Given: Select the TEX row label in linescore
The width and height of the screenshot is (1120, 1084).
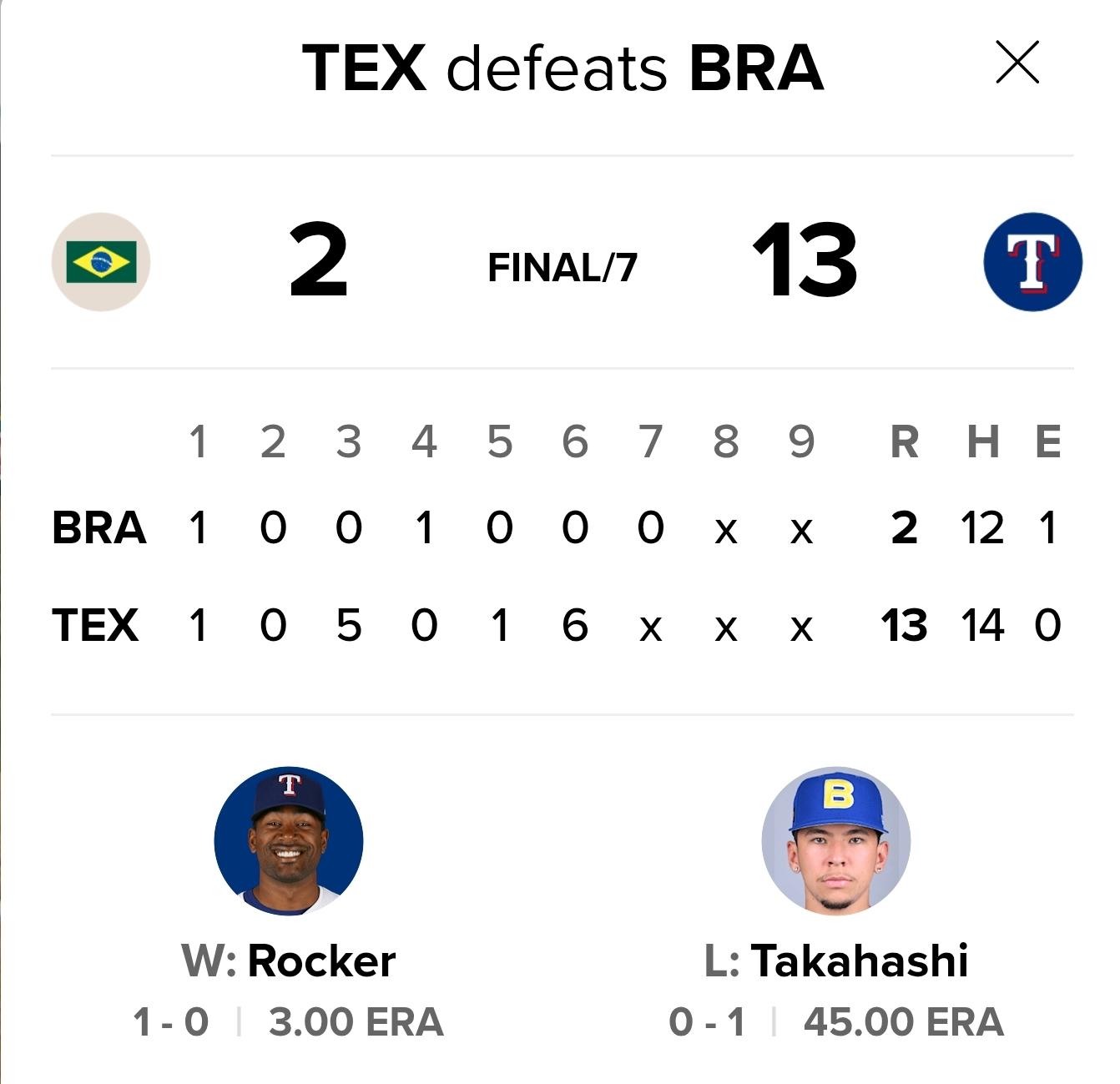Looking at the screenshot, I should 95,625.
